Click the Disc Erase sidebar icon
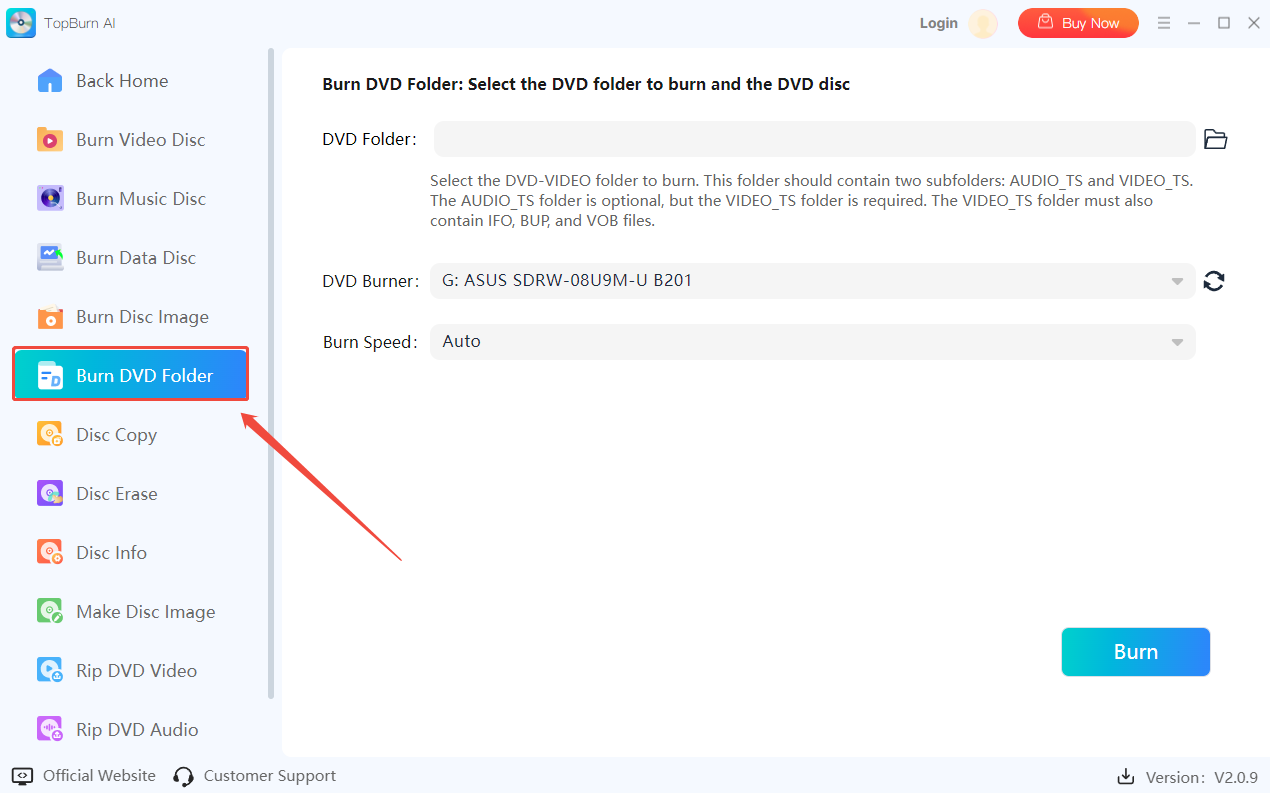 pyautogui.click(x=50, y=494)
